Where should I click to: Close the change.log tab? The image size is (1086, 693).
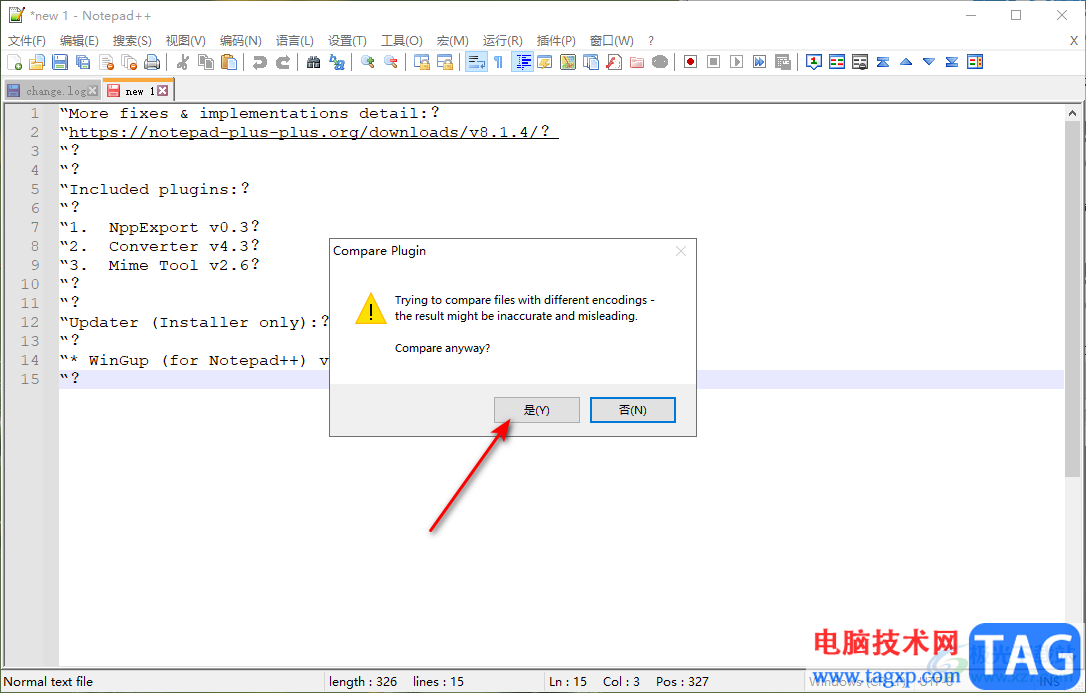pyautogui.click(x=93, y=91)
